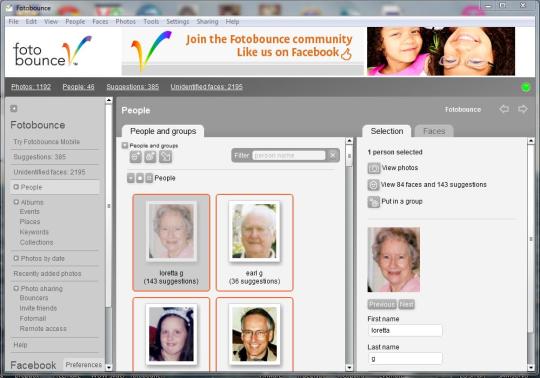Open the Settings menu
The height and width of the screenshot is (378, 540).
click(178, 21)
